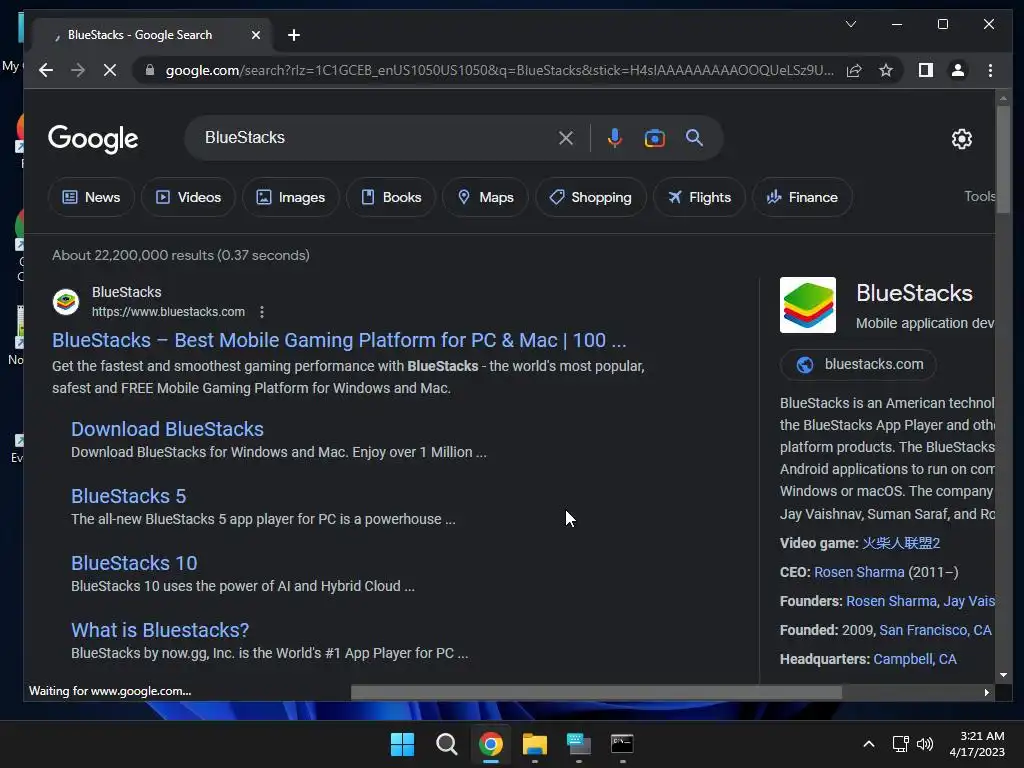Filter results by Flights
Image resolution: width=1024 pixels, height=768 pixels.
(699, 197)
